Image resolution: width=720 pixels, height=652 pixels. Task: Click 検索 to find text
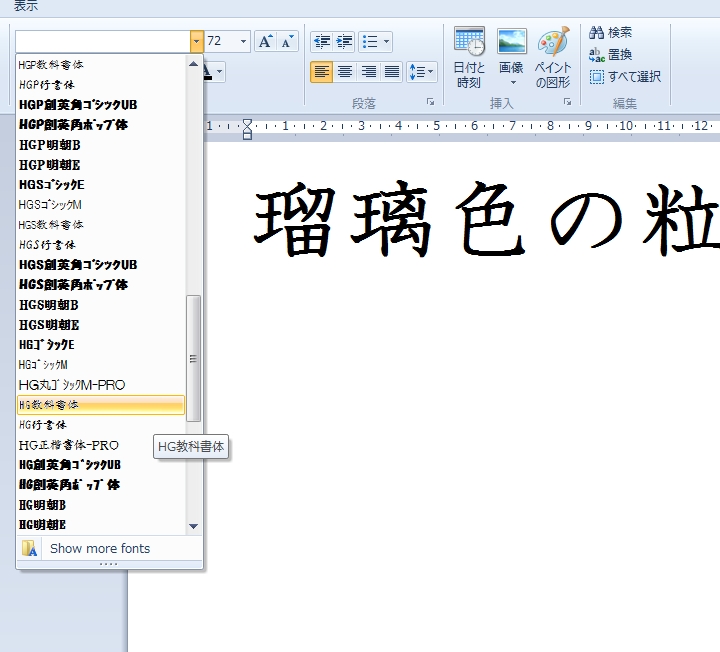pyautogui.click(x=611, y=33)
